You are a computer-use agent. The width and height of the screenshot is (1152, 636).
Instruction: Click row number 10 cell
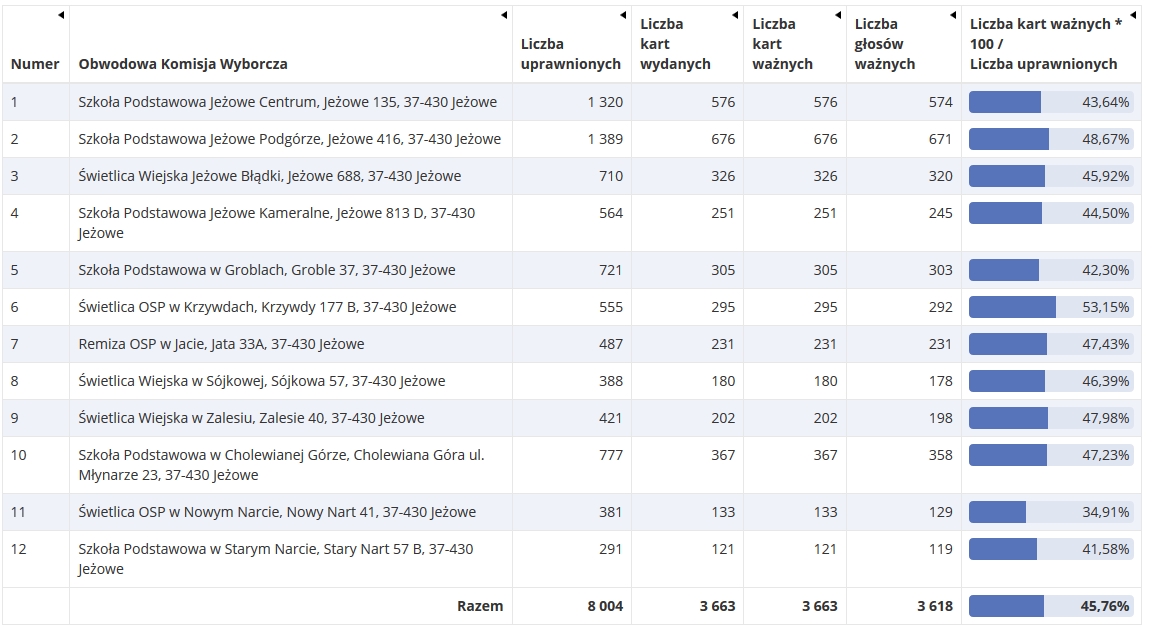click(19, 455)
